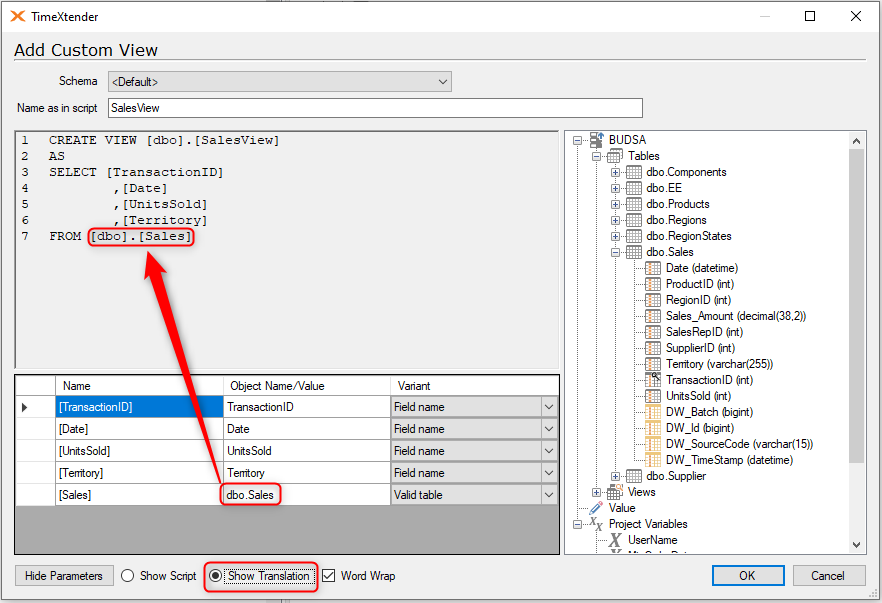Collapse the BUDSA tree node
882x603 pixels.
(578, 140)
